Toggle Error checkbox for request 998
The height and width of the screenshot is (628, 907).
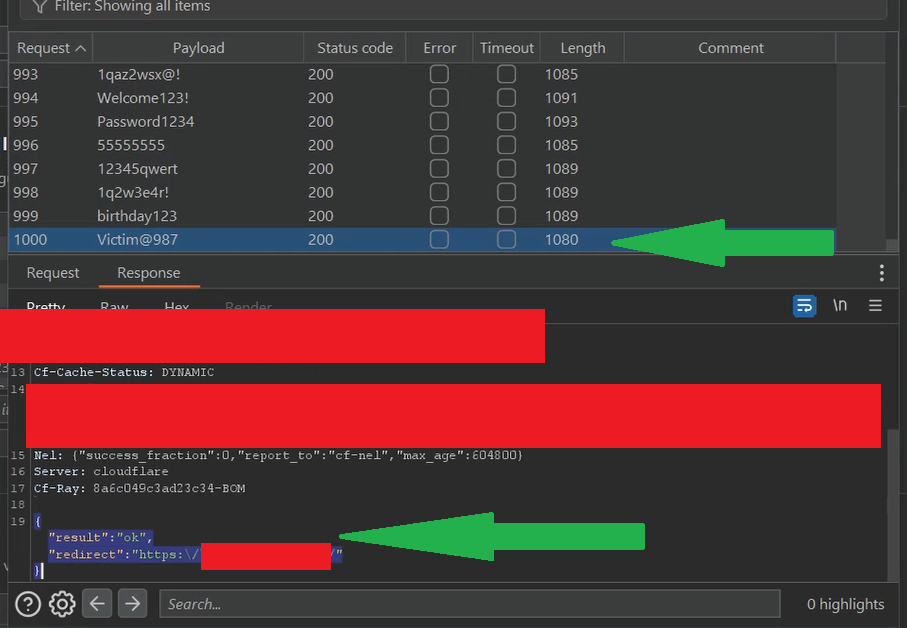439,192
